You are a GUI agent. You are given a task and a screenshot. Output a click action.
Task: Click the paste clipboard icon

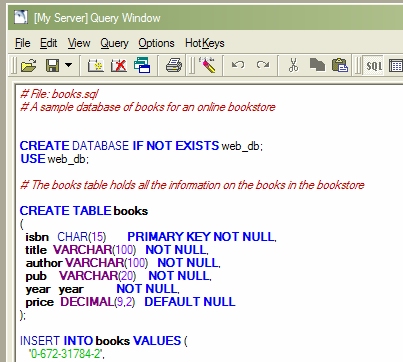tap(340, 65)
